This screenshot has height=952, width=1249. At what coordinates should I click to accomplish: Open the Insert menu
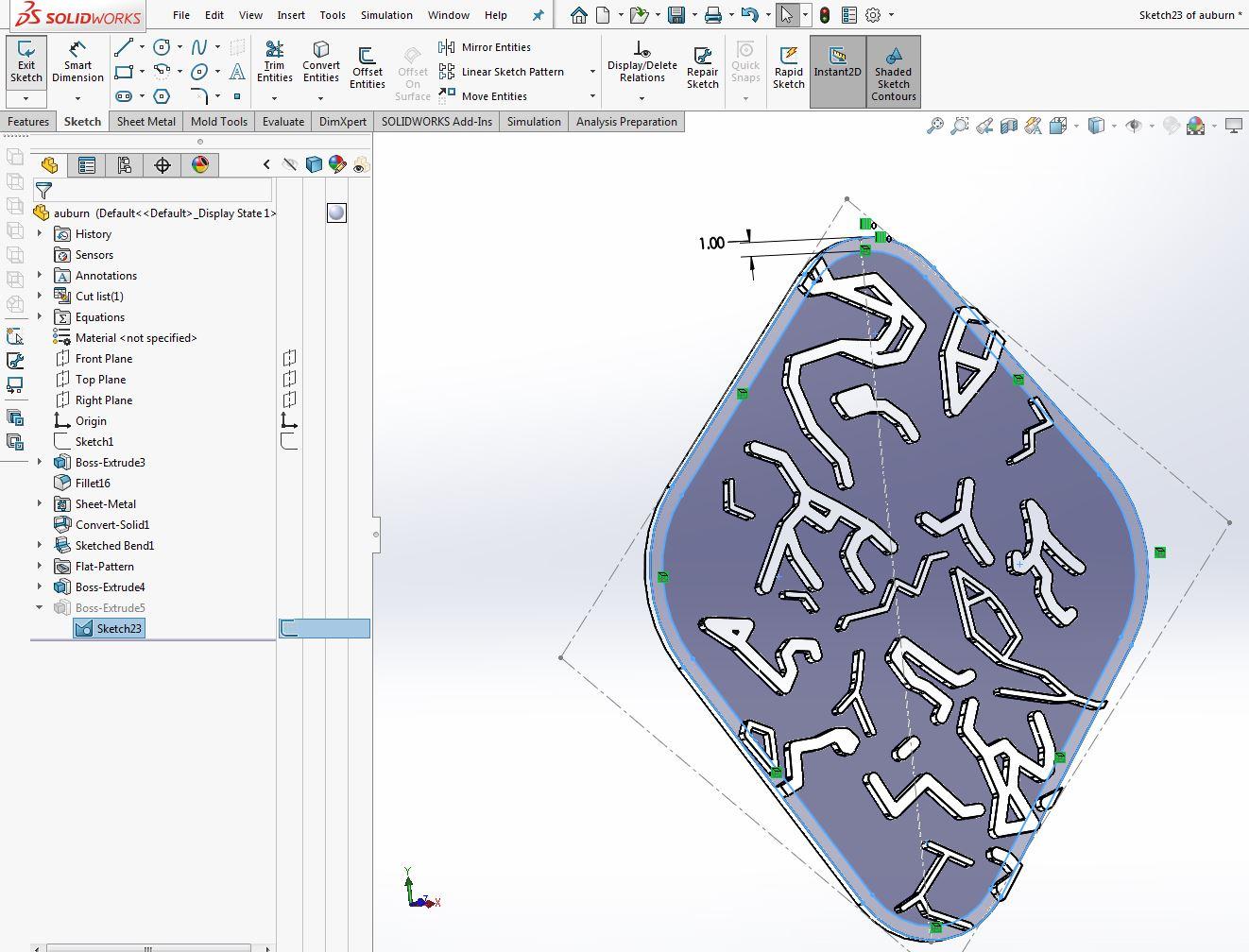click(x=291, y=15)
